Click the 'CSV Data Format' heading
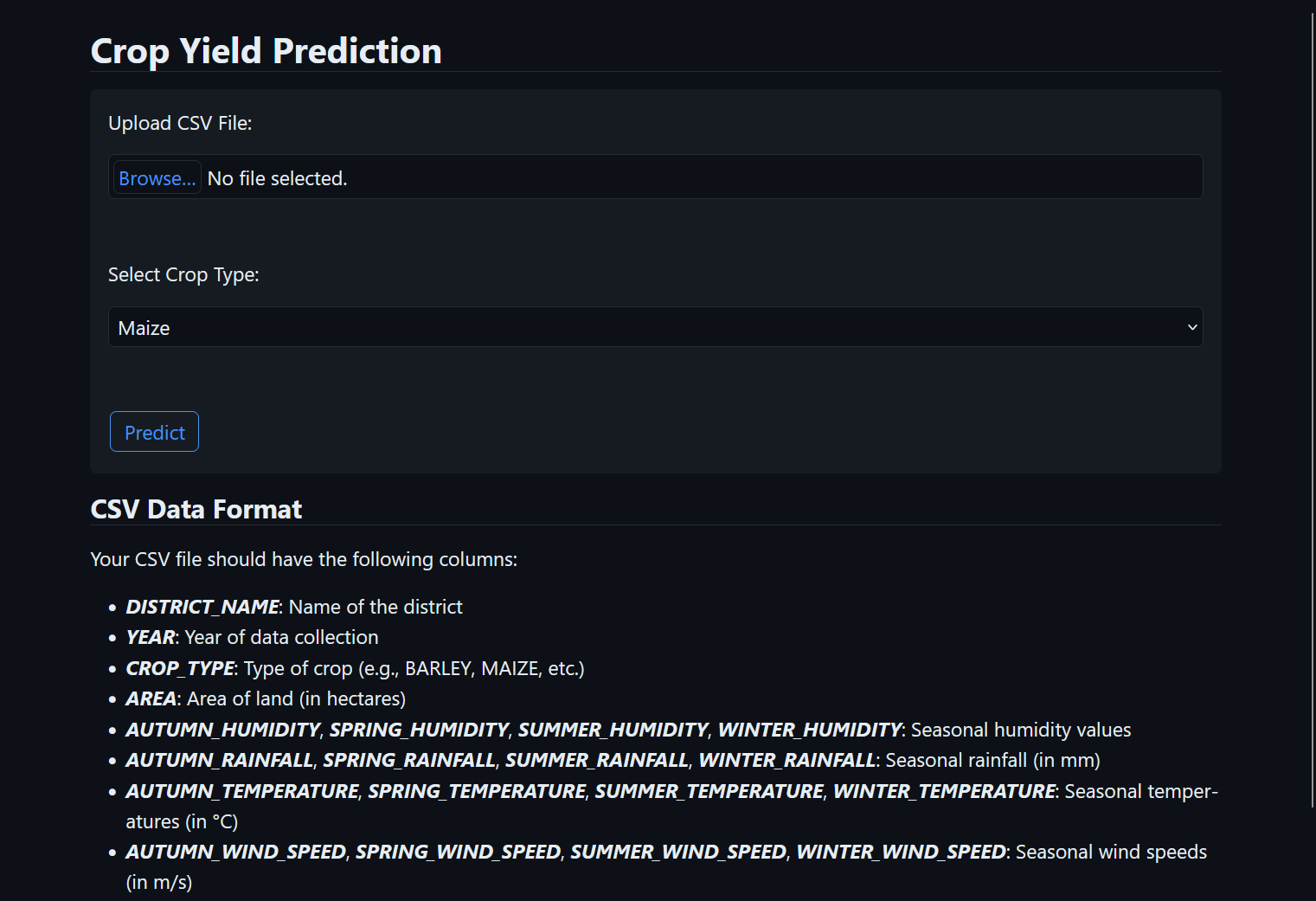The height and width of the screenshot is (901, 1316). 196,509
